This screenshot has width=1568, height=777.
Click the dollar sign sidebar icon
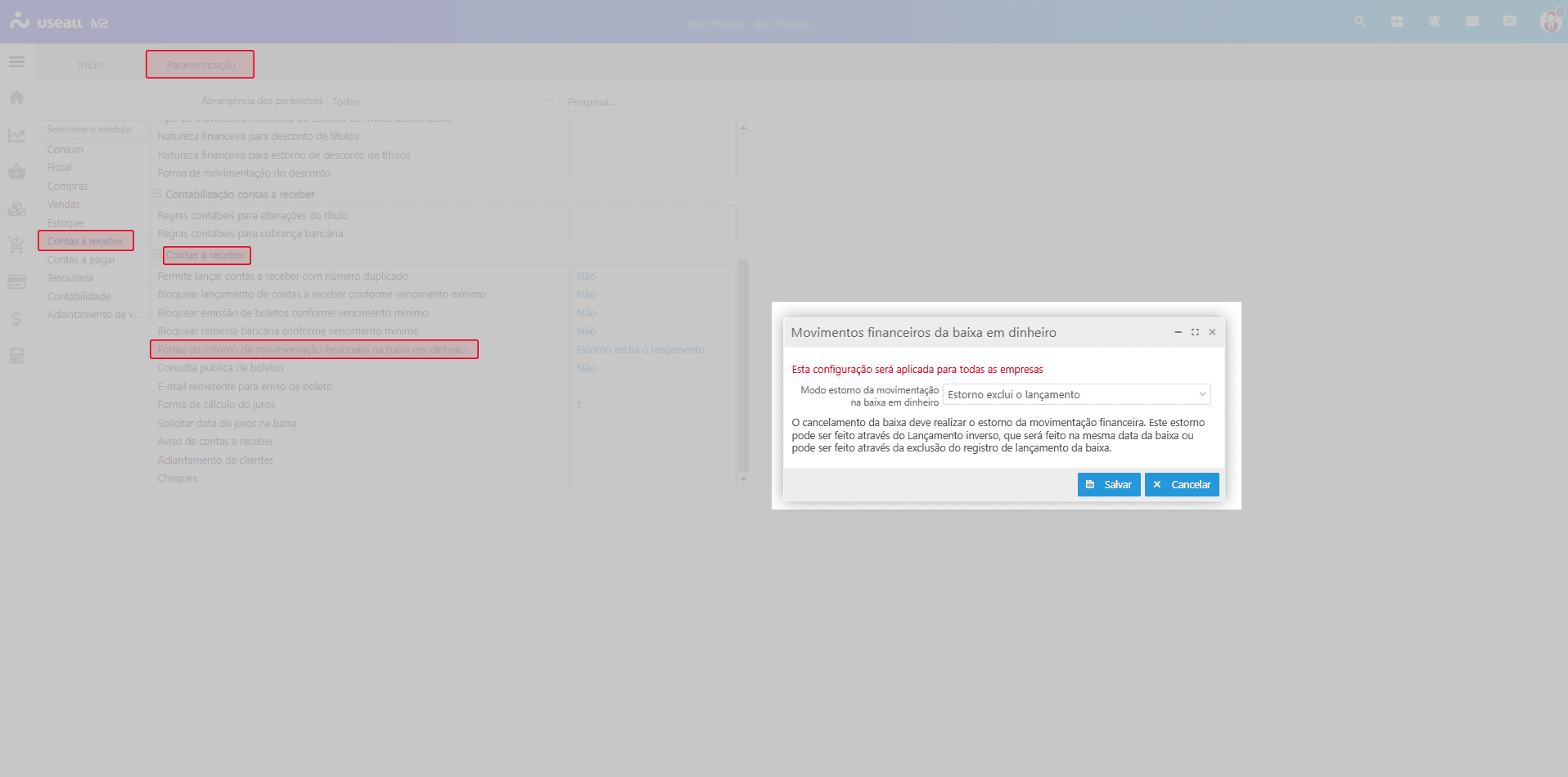16,319
